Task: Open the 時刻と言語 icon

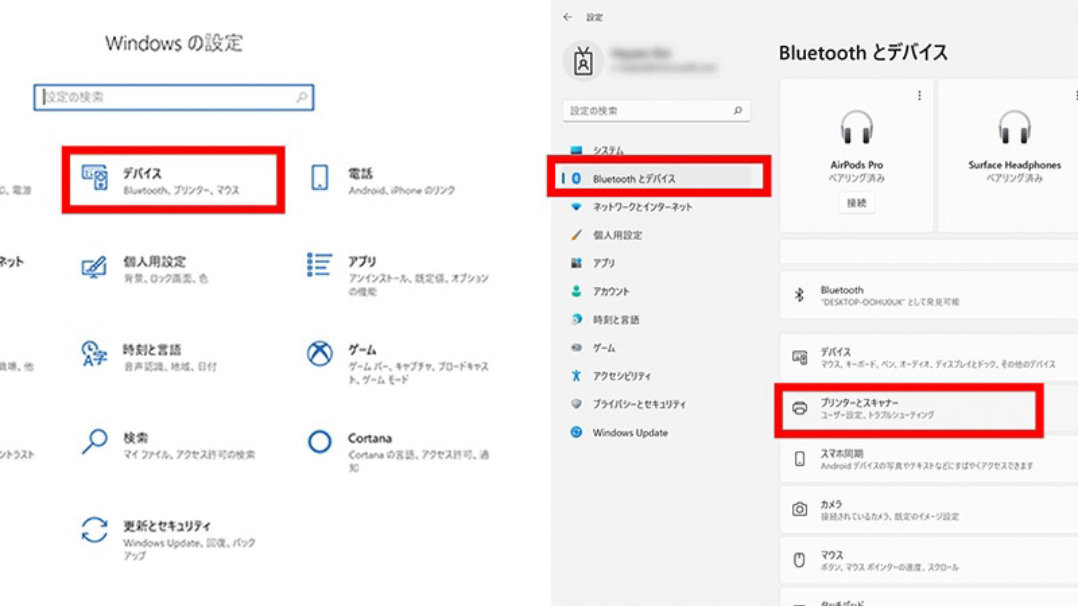Action: click(x=94, y=354)
